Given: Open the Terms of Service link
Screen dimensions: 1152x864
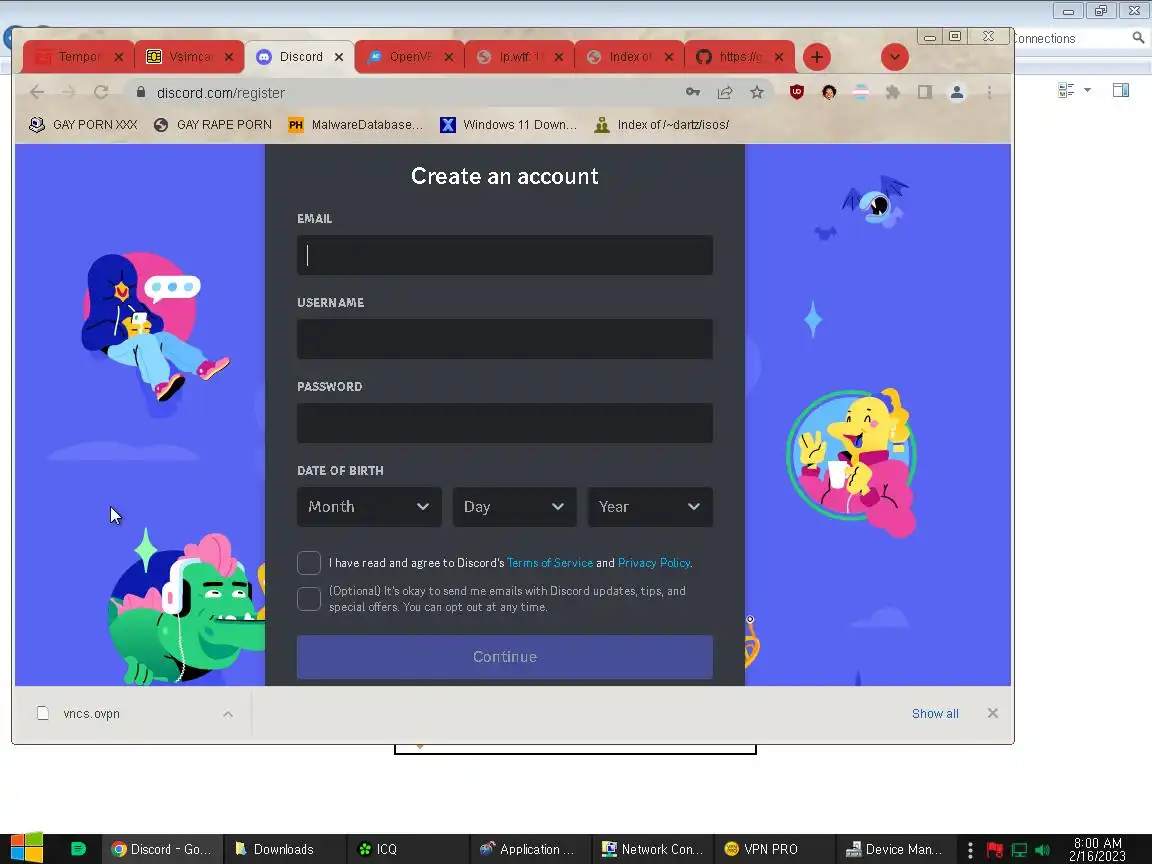Looking at the screenshot, I should tap(550, 563).
